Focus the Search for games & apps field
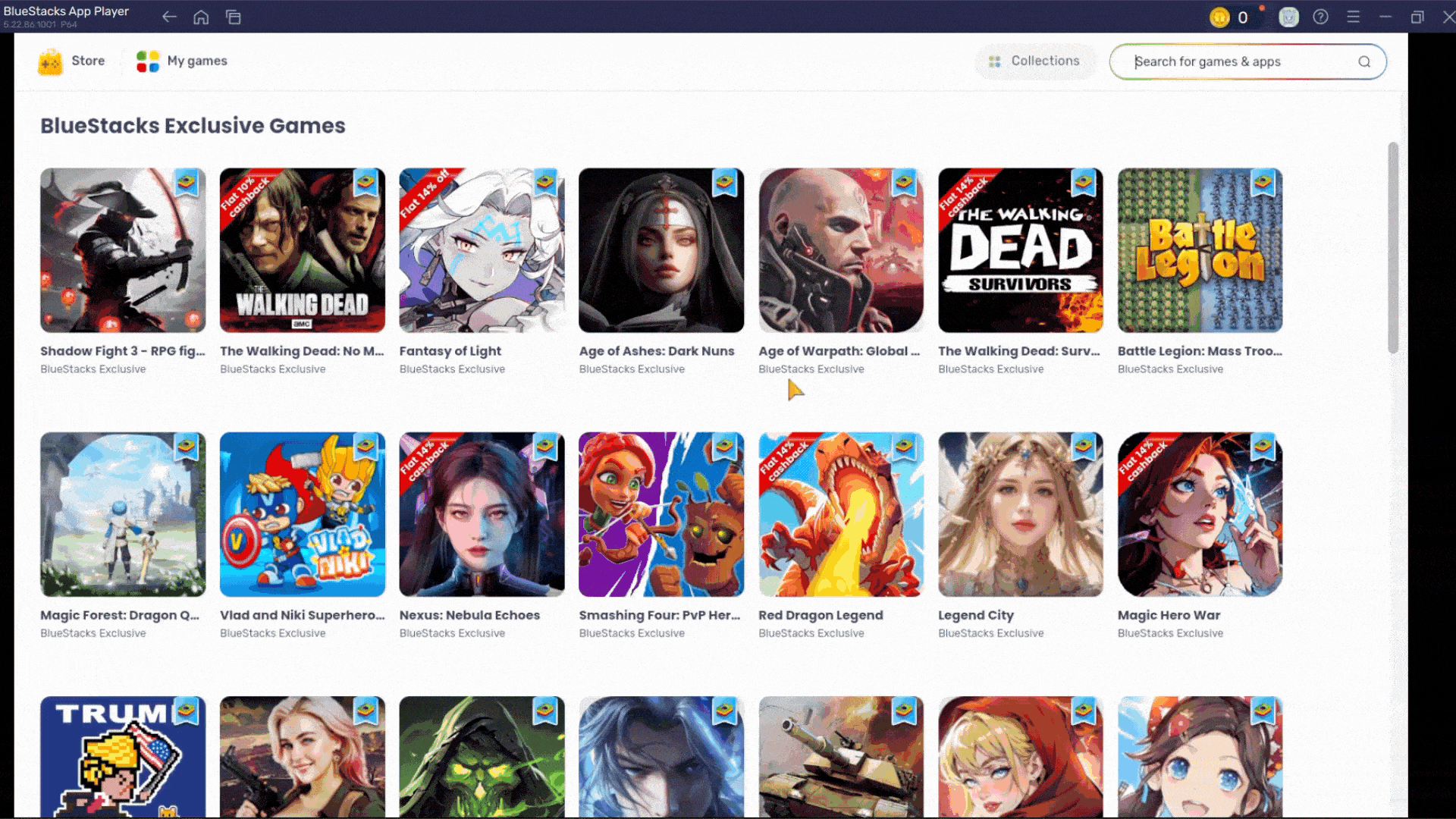 1247,61
